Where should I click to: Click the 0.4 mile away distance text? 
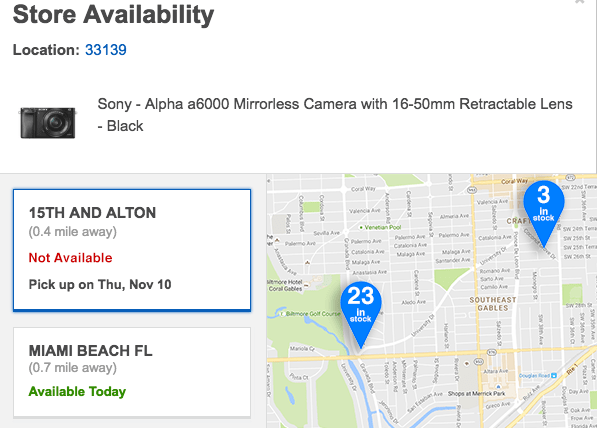coord(73,232)
